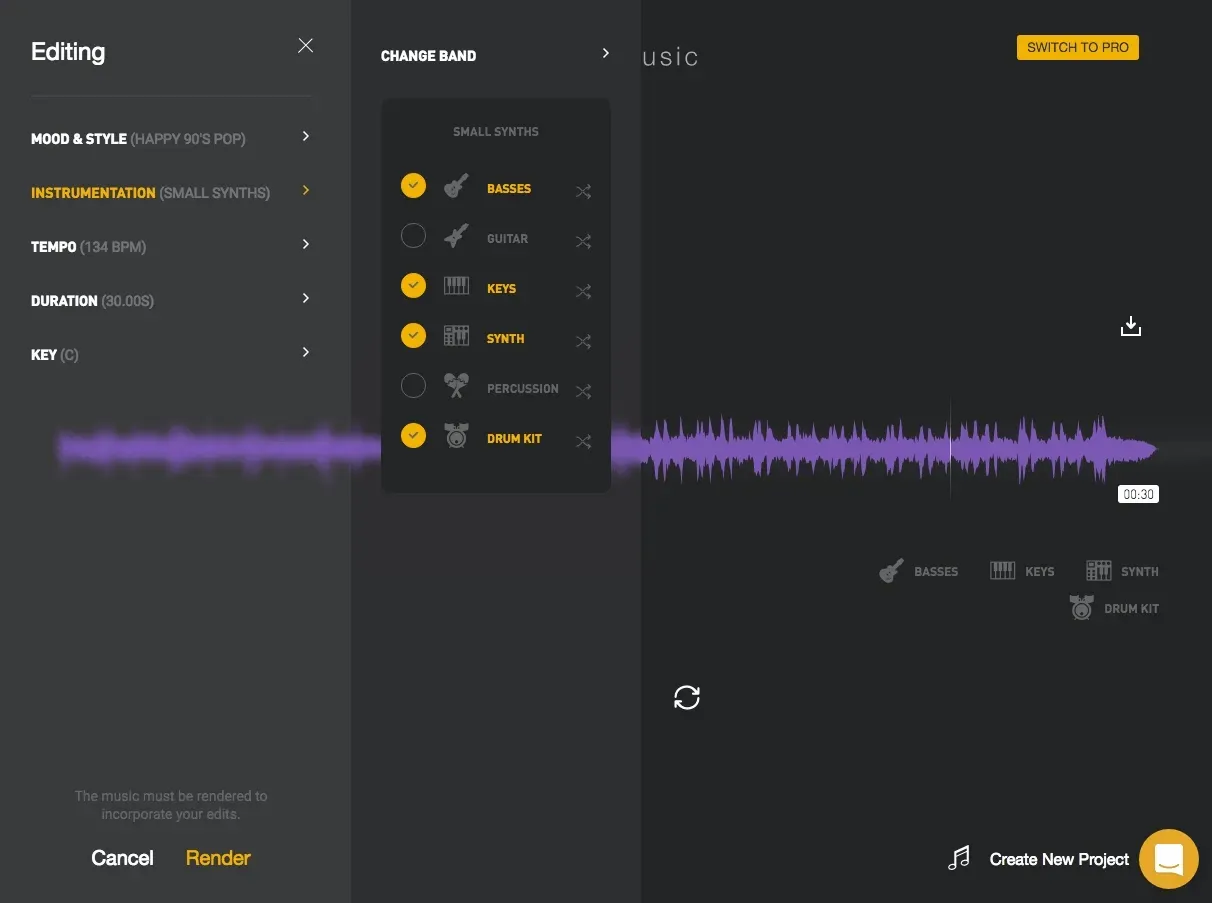Uncheck the Keys checkbox
Image resolution: width=1212 pixels, height=903 pixels.
tap(413, 286)
